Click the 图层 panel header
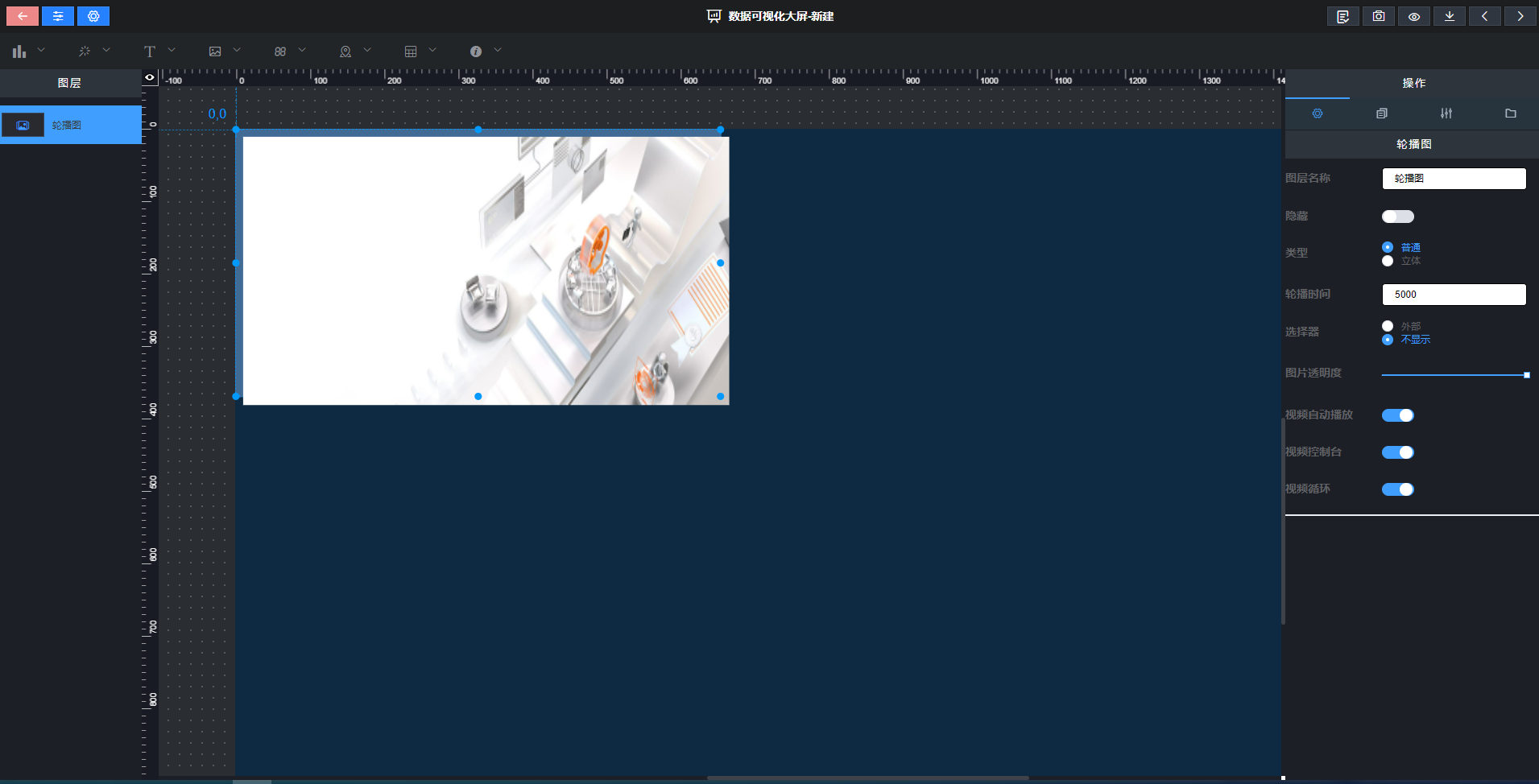 [69, 83]
